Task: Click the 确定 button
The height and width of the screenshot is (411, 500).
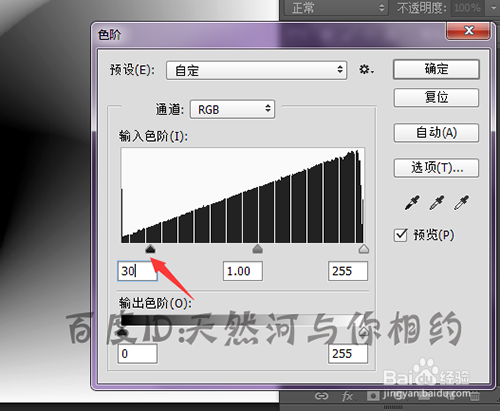Action: coord(436,69)
